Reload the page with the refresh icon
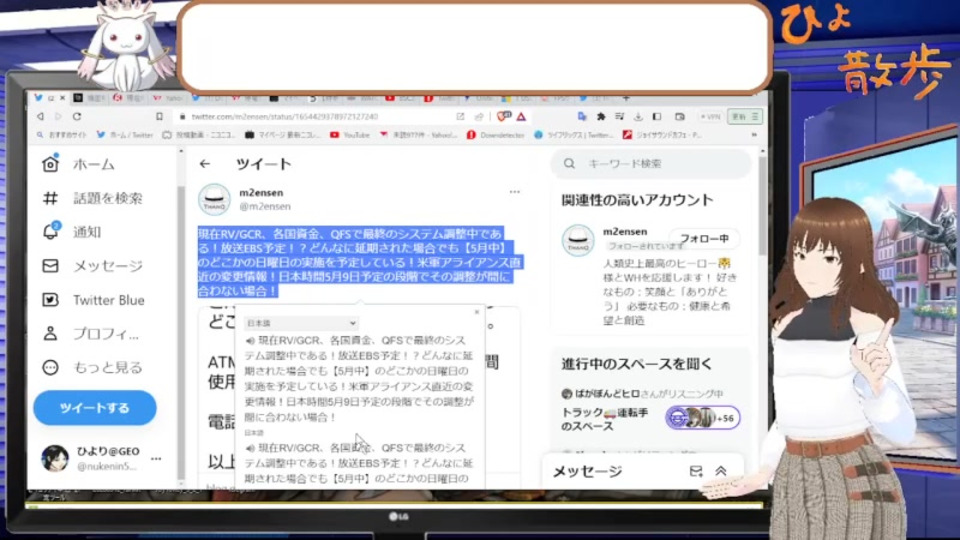Image resolution: width=960 pixels, height=540 pixels. [77, 116]
